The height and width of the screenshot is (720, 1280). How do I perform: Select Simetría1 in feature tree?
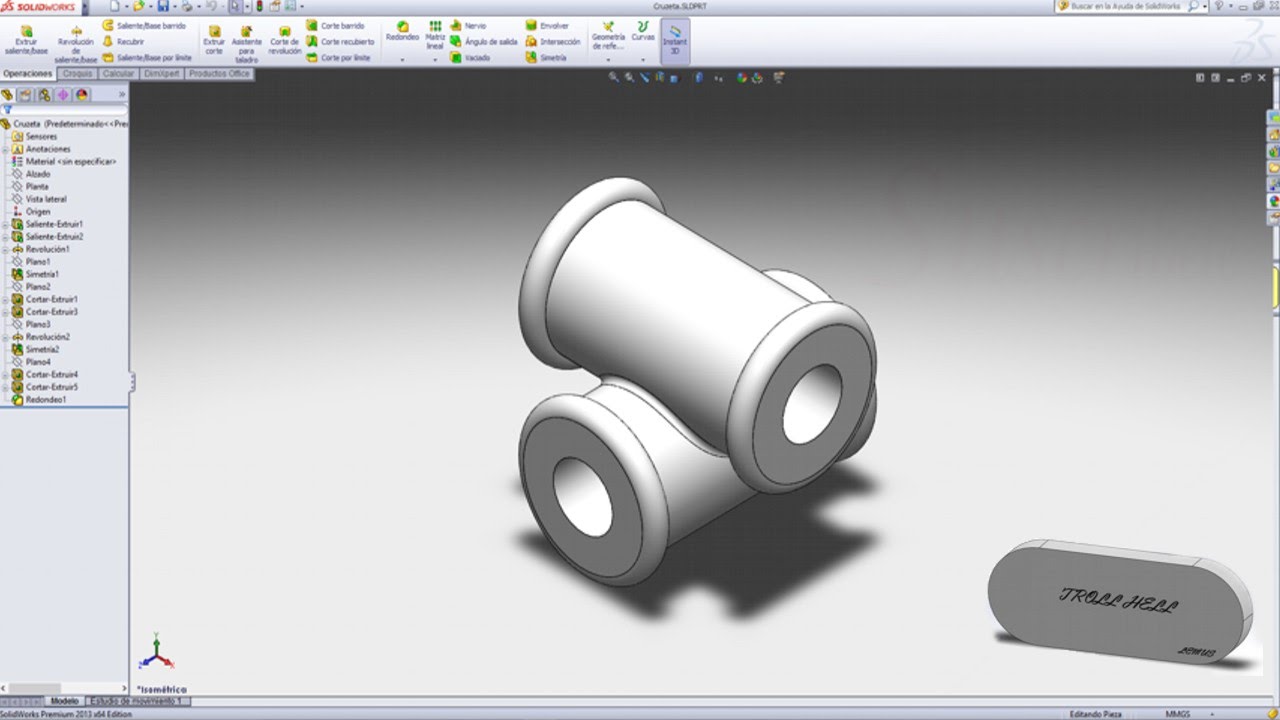tap(35, 274)
